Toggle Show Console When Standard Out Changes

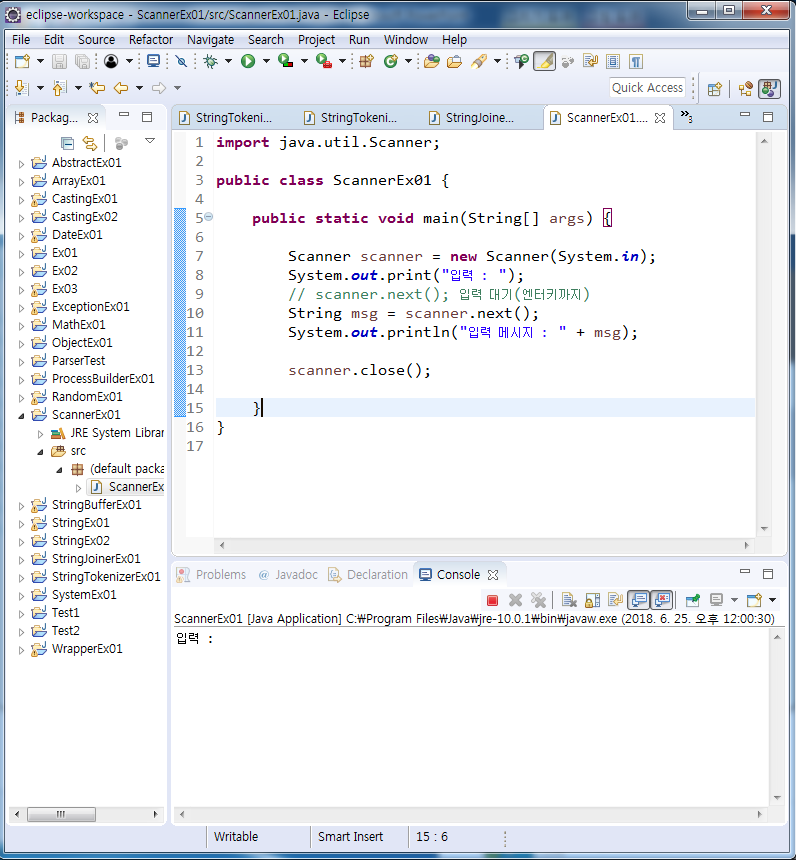point(639,601)
